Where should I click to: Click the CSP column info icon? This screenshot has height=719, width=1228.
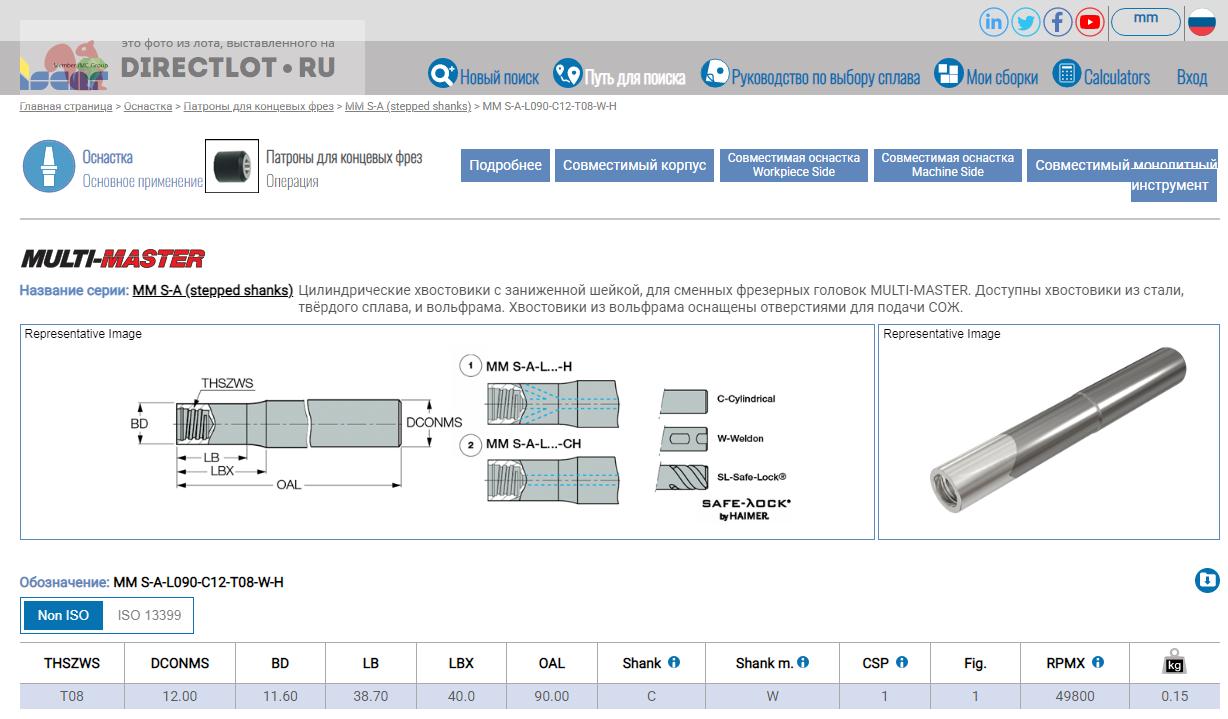(902, 662)
